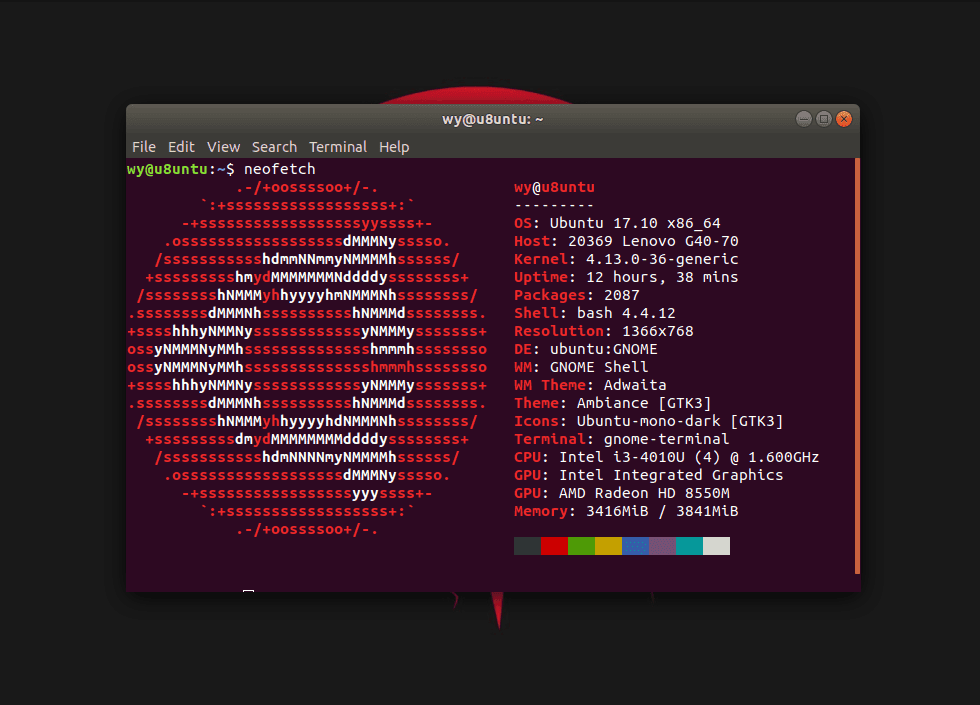The image size is (980, 705).
Task: Minimize the terminal window
Action: click(804, 119)
